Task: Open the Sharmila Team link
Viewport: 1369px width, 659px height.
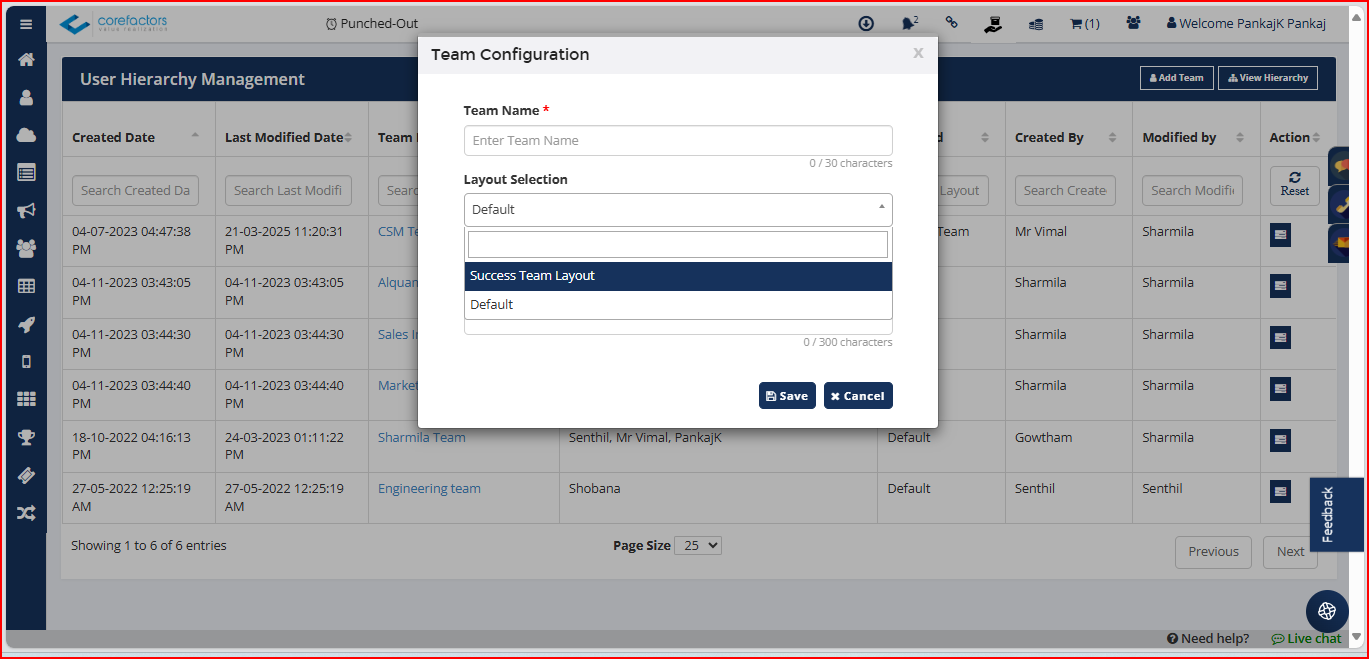Action: coord(421,437)
